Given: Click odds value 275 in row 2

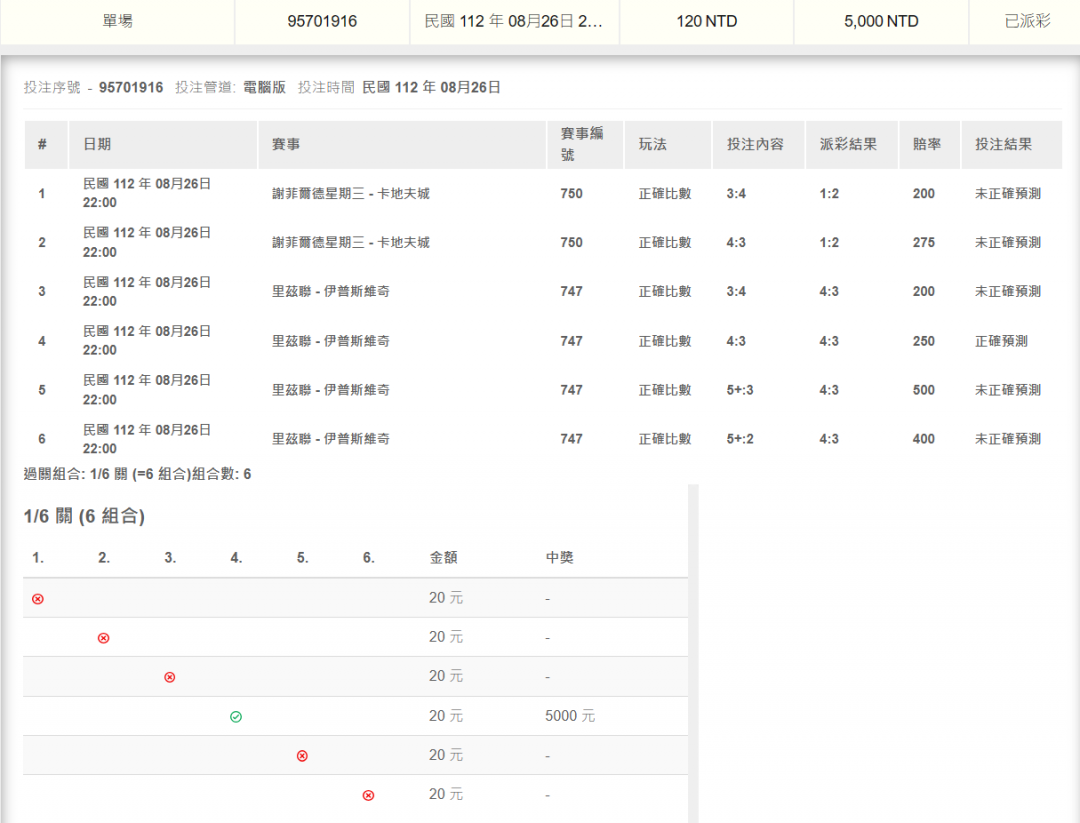Looking at the screenshot, I should (924, 242).
